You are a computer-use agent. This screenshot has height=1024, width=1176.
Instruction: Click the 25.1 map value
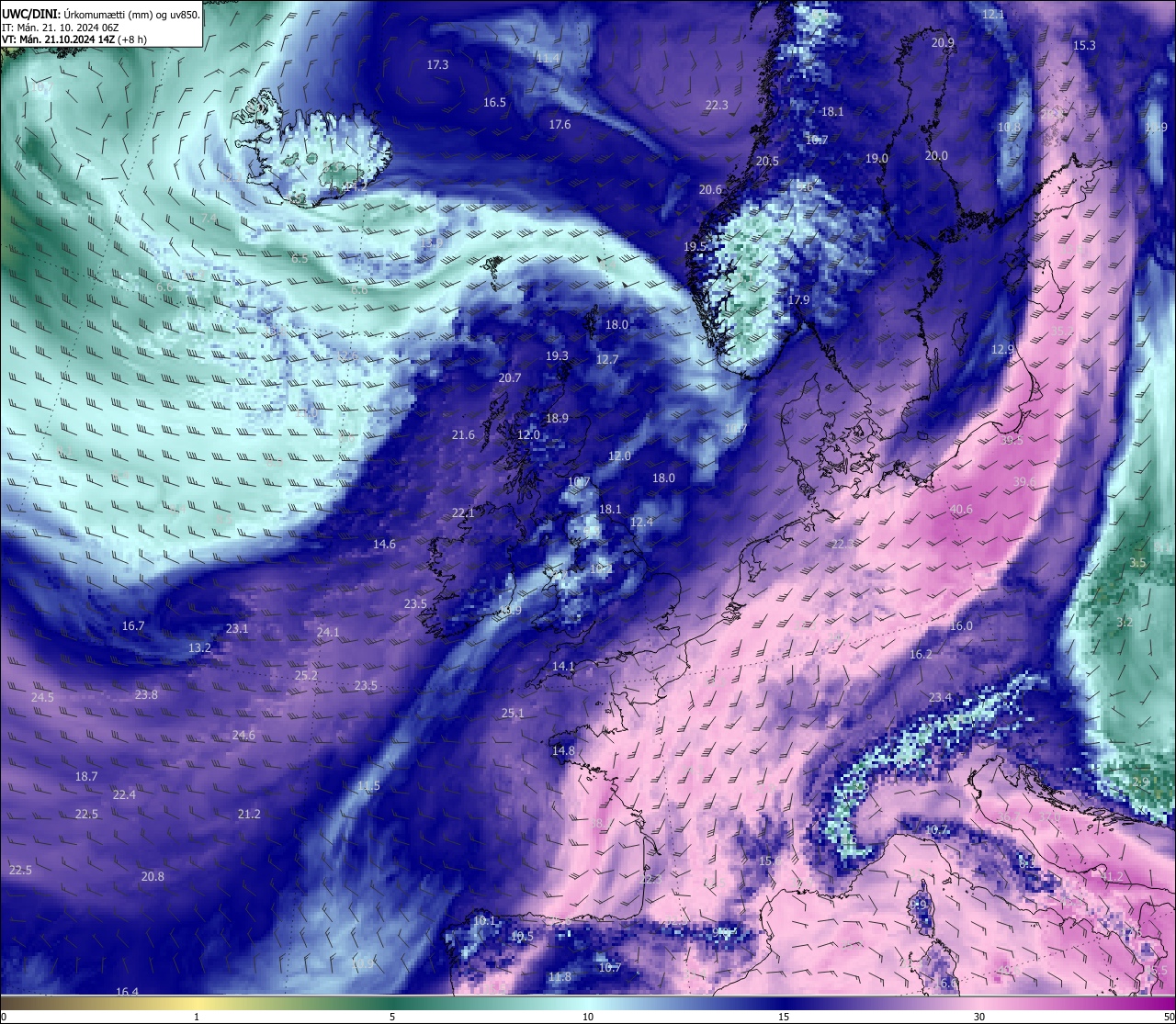(x=513, y=714)
